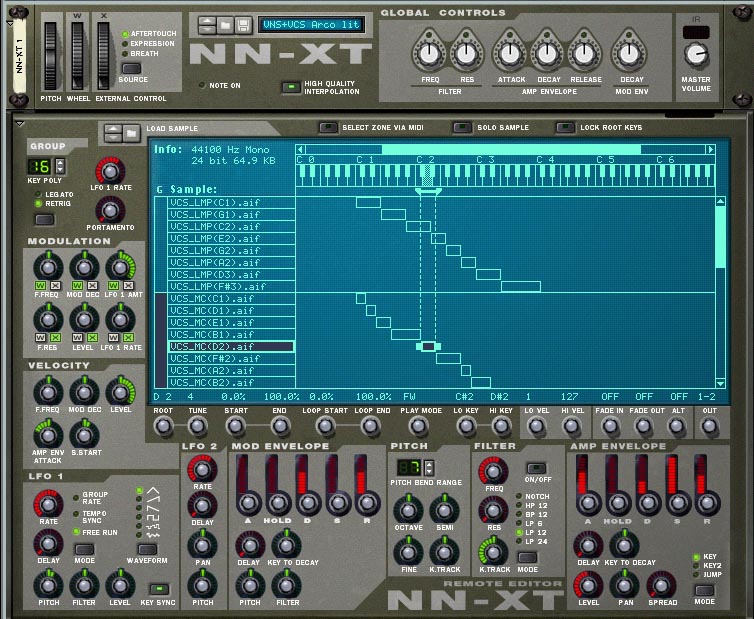Toggle X button under F.FREQ modulation
This screenshot has height=619, width=754.
point(55,285)
